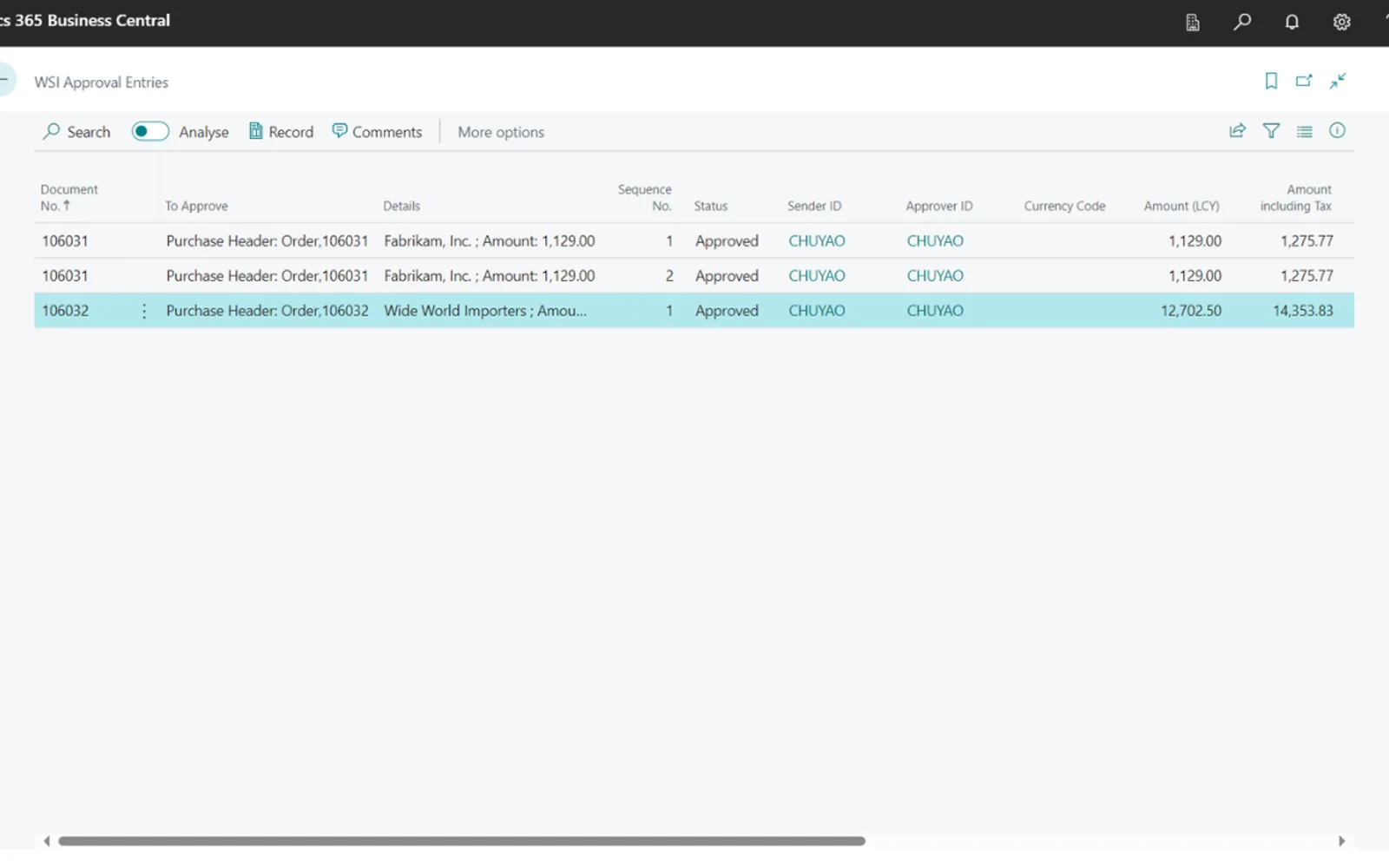The width and height of the screenshot is (1389, 868).
Task: Open the Sender ID column header menu
Action: [x=814, y=207]
